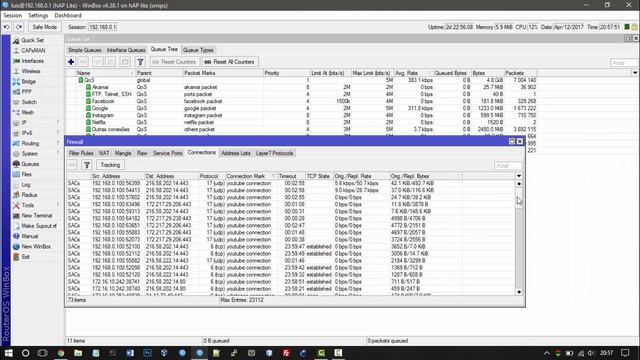Click Exit in the sidebar
This screenshot has width=640, height=360.
point(25,257)
